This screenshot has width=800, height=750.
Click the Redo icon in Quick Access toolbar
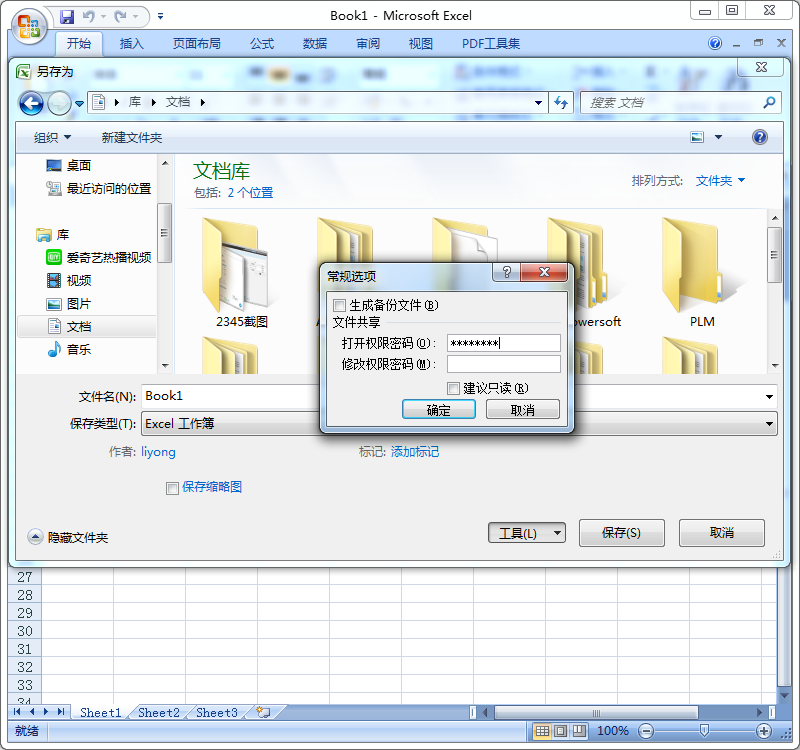point(120,17)
